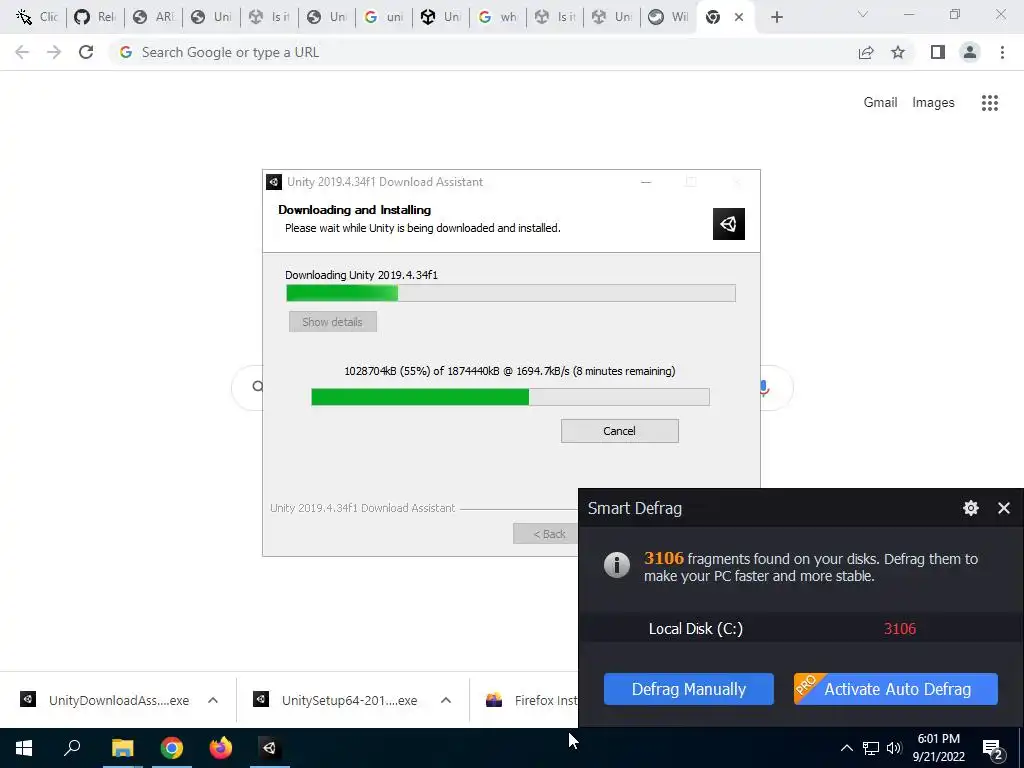Switch to the Google wh search tab
1024x768 pixels.
(x=498, y=17)
